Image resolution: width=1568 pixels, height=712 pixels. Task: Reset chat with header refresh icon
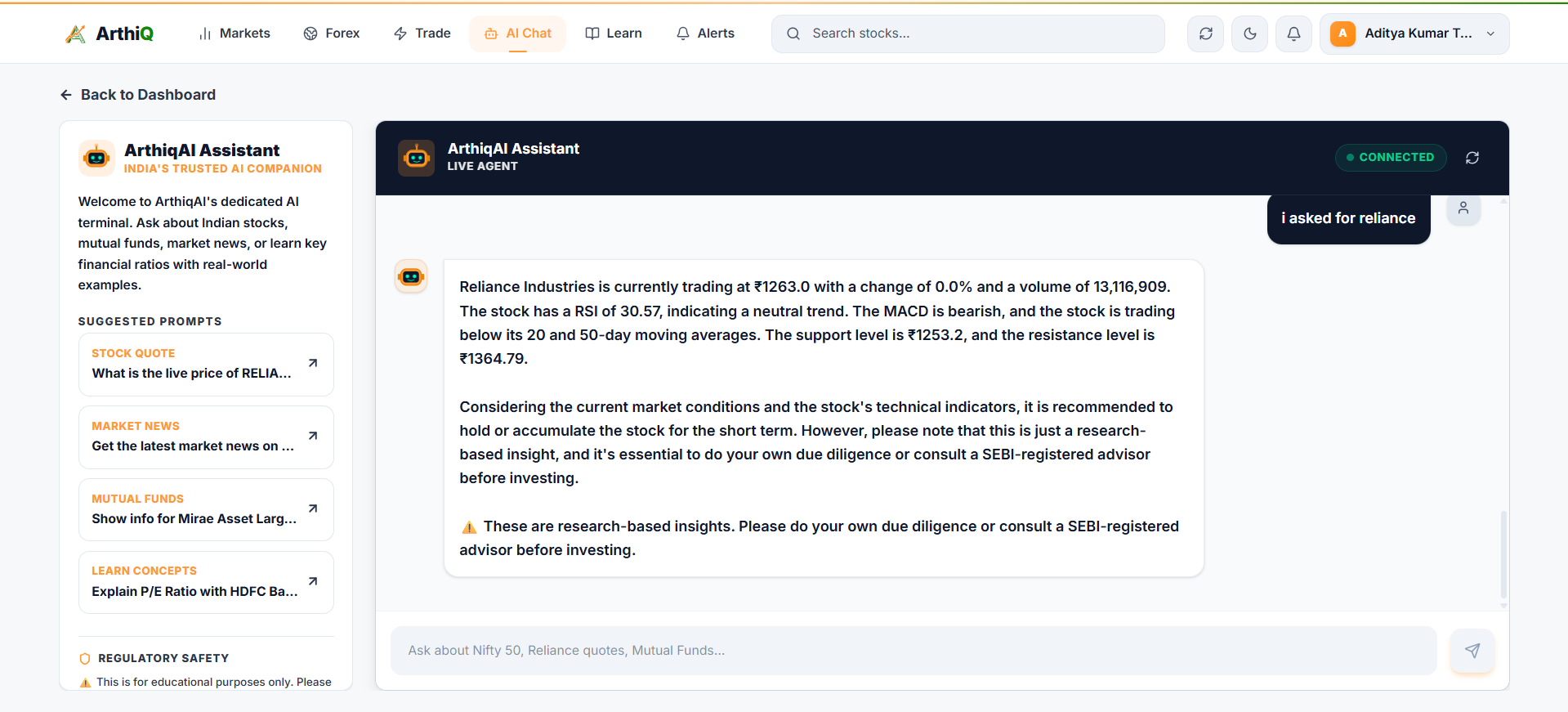[1472, 158]
